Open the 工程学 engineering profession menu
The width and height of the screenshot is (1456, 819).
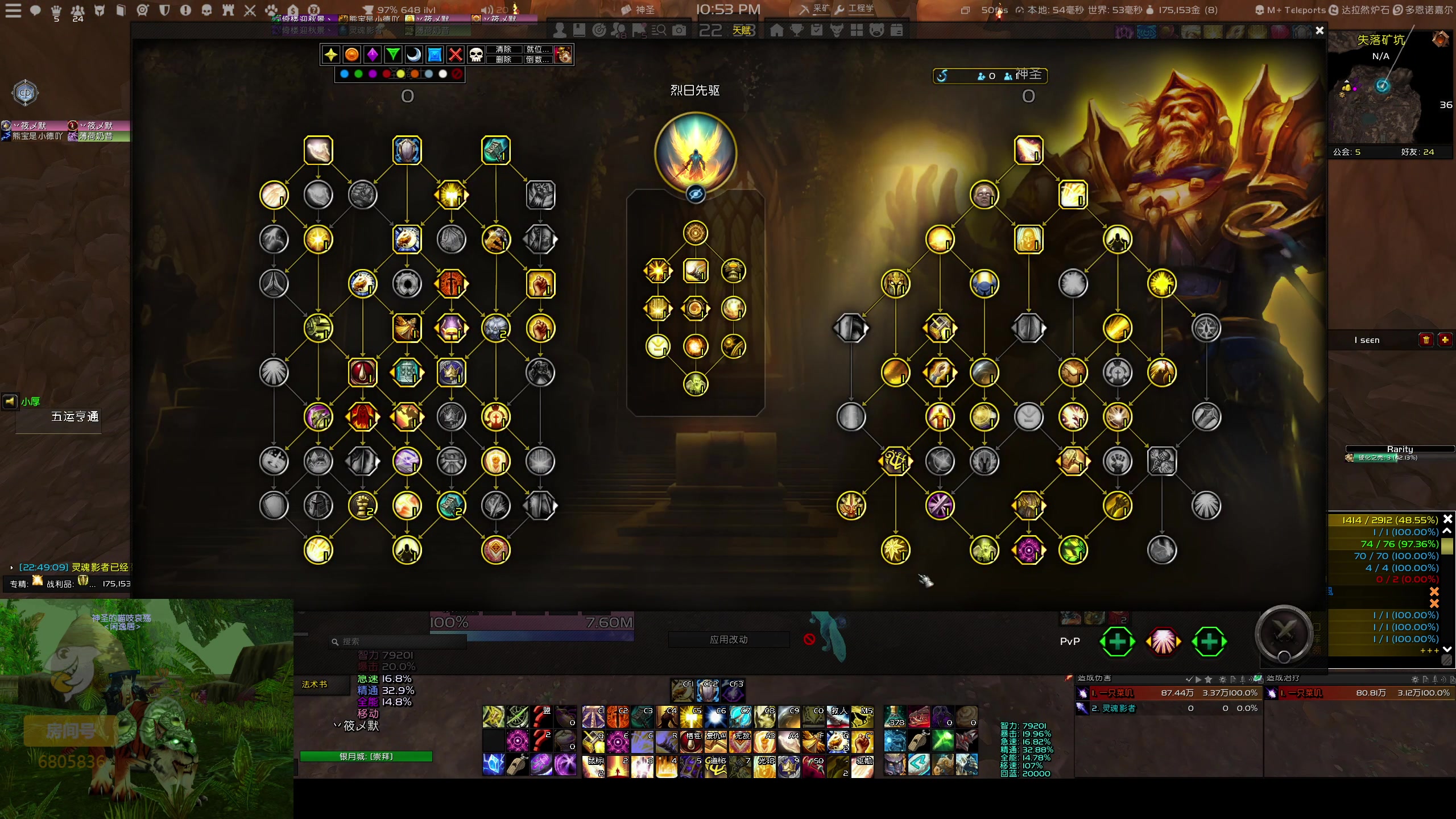854,9
